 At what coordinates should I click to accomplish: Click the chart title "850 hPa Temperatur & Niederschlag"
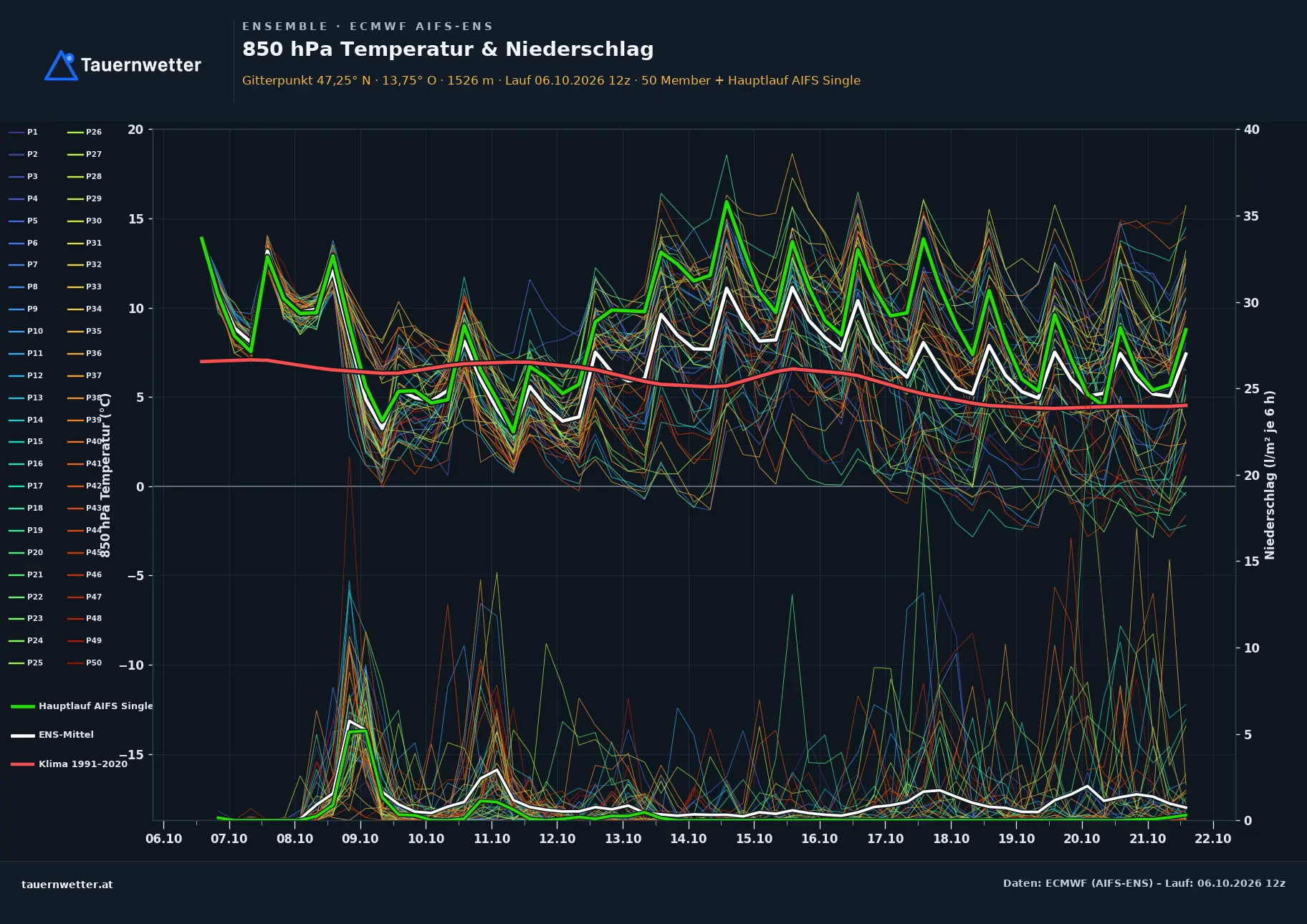(x=448, y=49)
